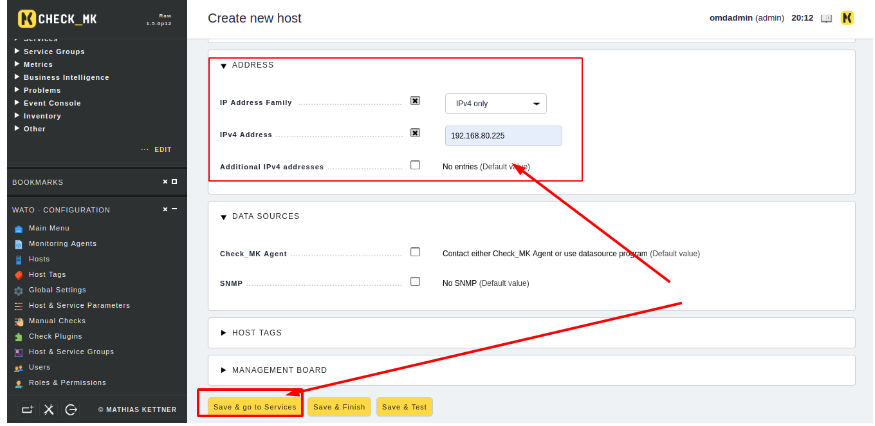This screenshot has width=875, height=426.
Task: Expand Business Intelligence in the sidebar
Action: pos(17,76)
